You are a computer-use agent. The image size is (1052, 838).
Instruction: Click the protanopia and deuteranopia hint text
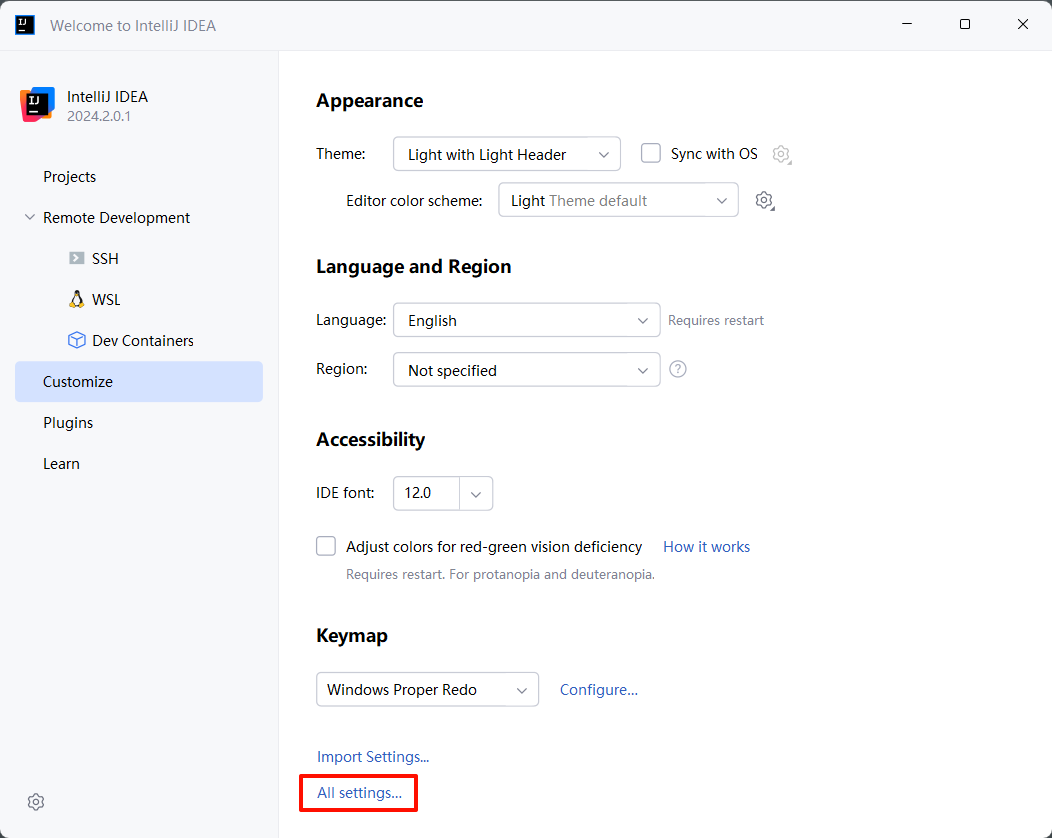pos(501,574)
